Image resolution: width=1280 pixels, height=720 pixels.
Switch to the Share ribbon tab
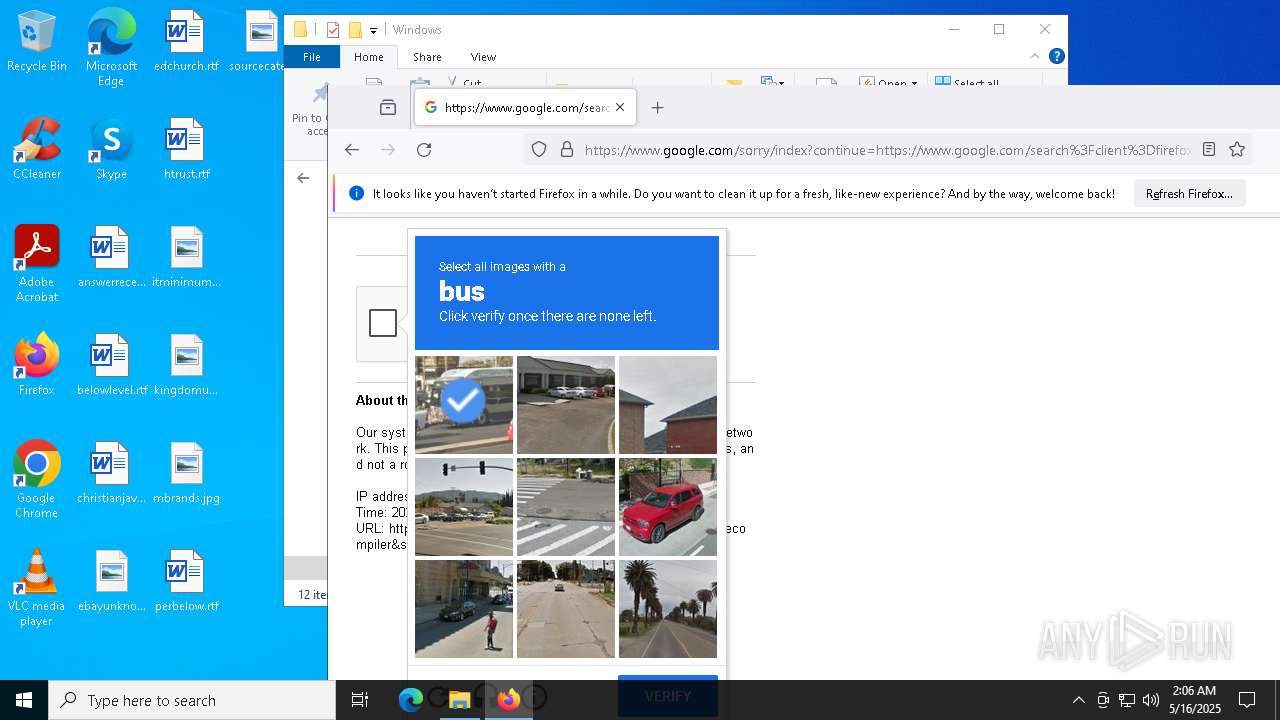pyautogui.click(x=427, y=57)
